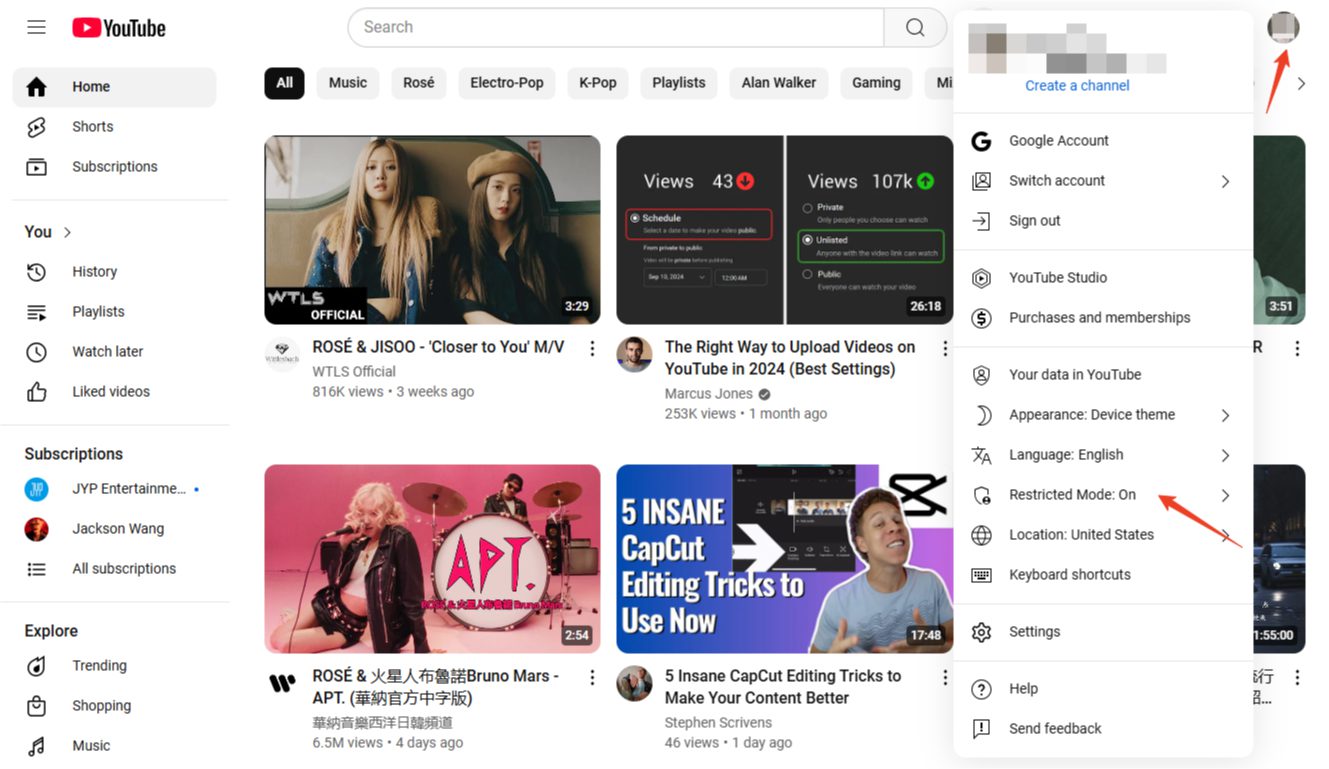Screen dimensions: 1329x769
Task: Play ROSÉ & JISOO Closer to You thumbnail
Action: point(432,230)
